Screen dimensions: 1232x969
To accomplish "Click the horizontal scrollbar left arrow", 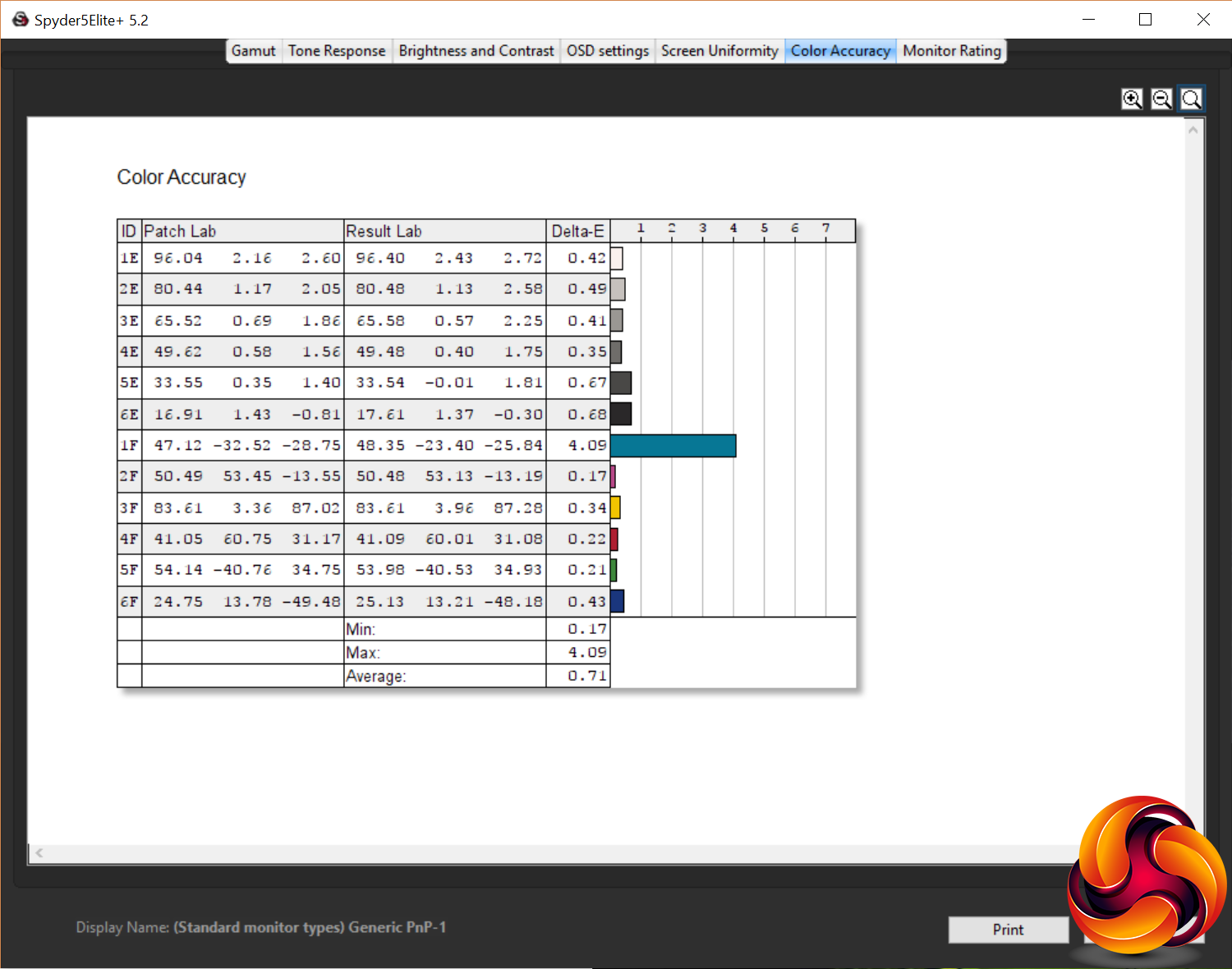I will 39,853.
